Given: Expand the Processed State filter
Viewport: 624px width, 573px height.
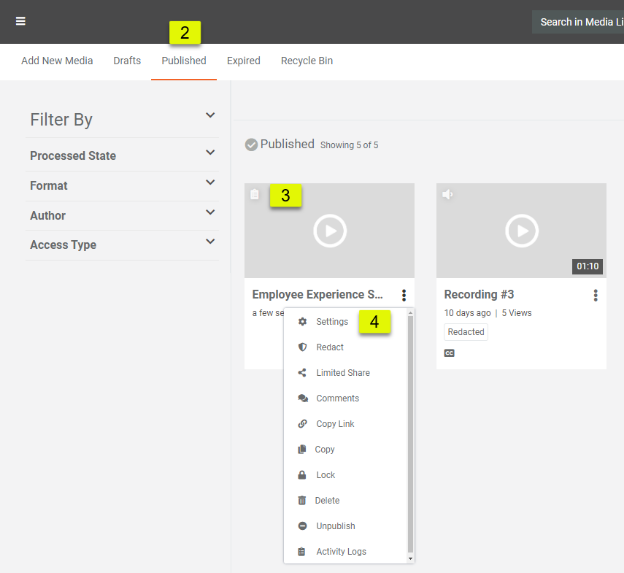Looking at the screenshot, I should tap(210, 153).
